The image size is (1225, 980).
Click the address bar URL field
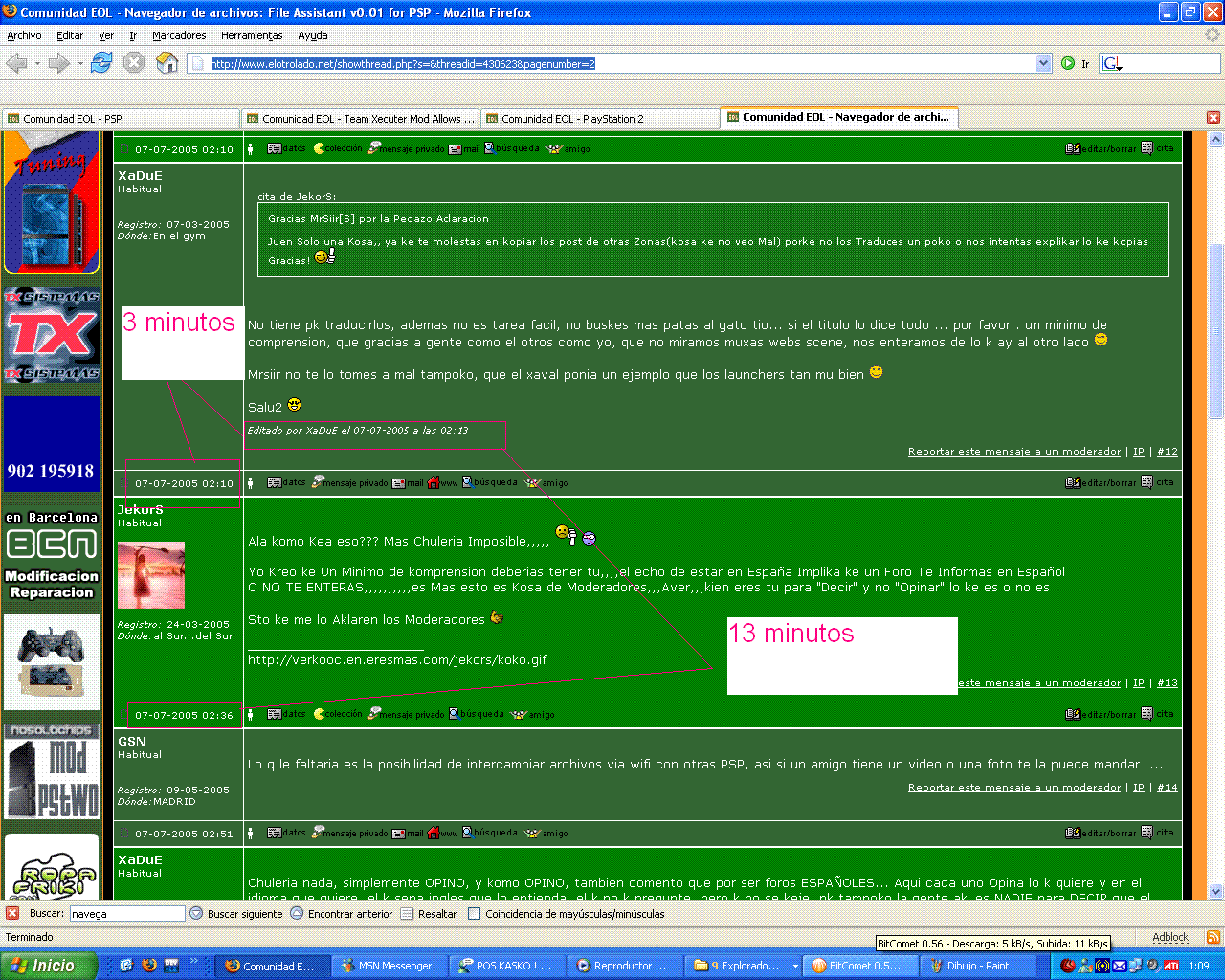[620, 64]
